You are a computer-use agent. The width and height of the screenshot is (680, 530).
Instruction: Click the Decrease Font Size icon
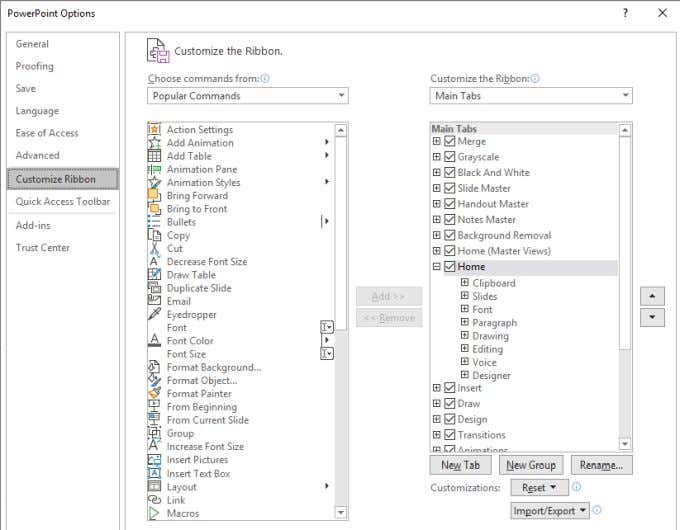154,262
